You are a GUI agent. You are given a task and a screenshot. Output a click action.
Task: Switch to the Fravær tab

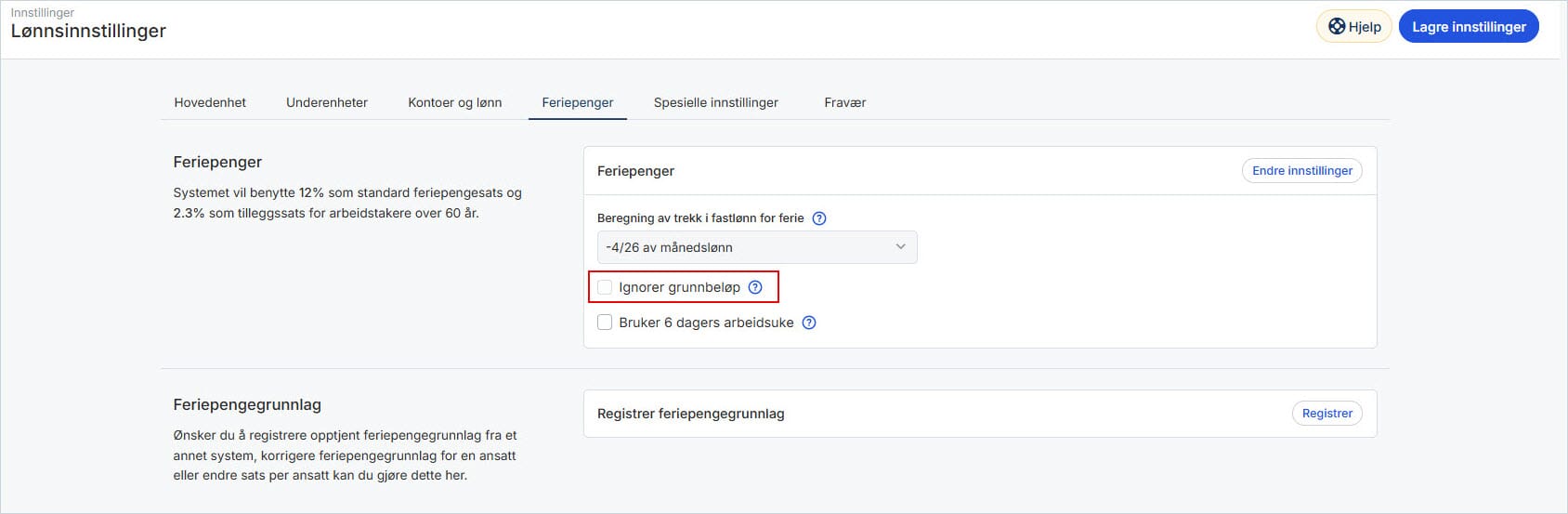tap(844, 102)
